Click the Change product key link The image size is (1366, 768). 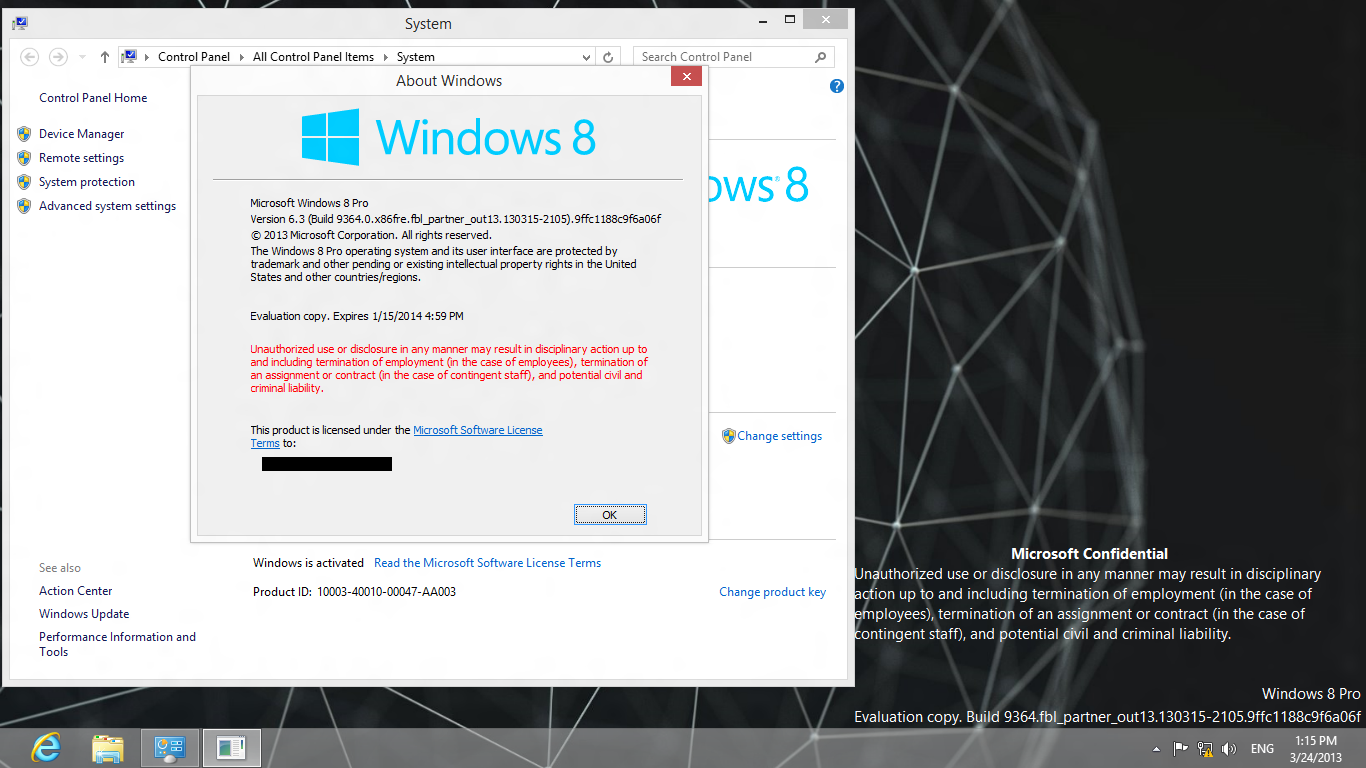pos(772,592)
